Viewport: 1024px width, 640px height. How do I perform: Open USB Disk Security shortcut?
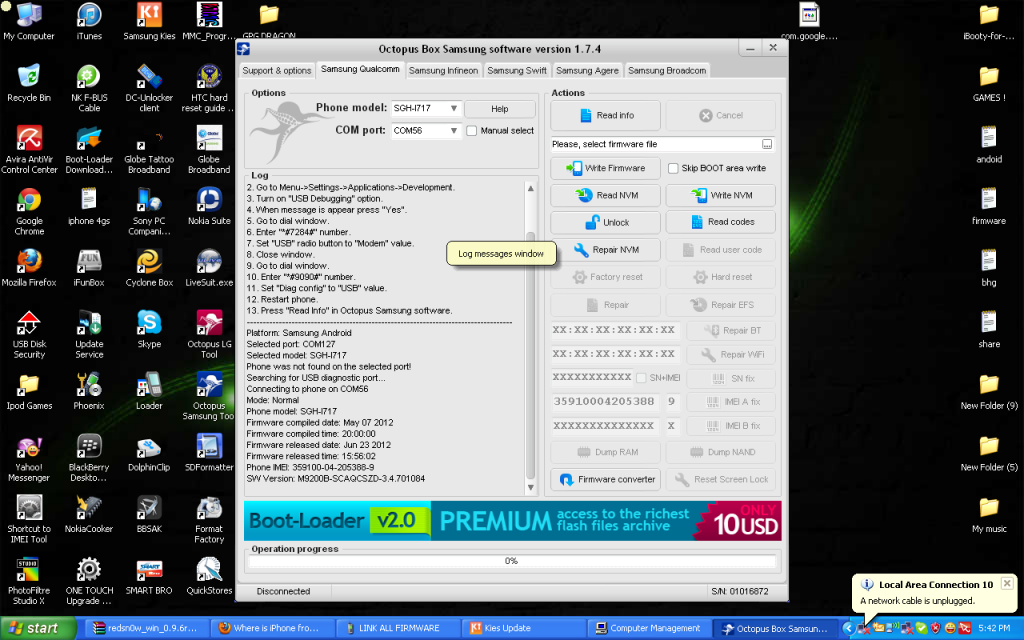click(29, 334)
